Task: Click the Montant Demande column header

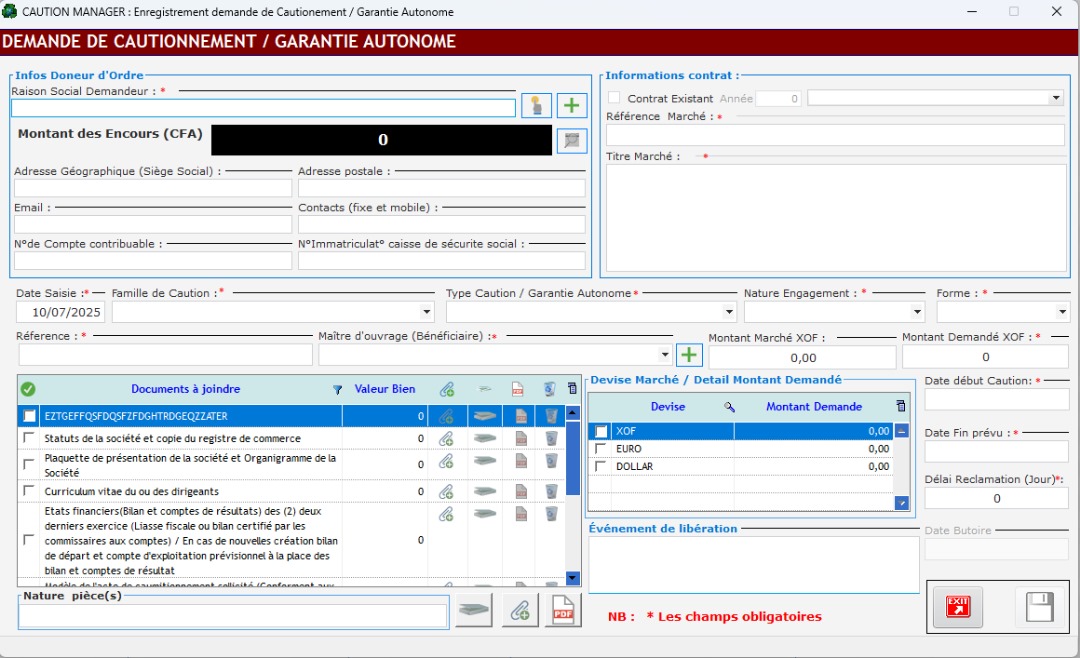Action: click(813, 406)
